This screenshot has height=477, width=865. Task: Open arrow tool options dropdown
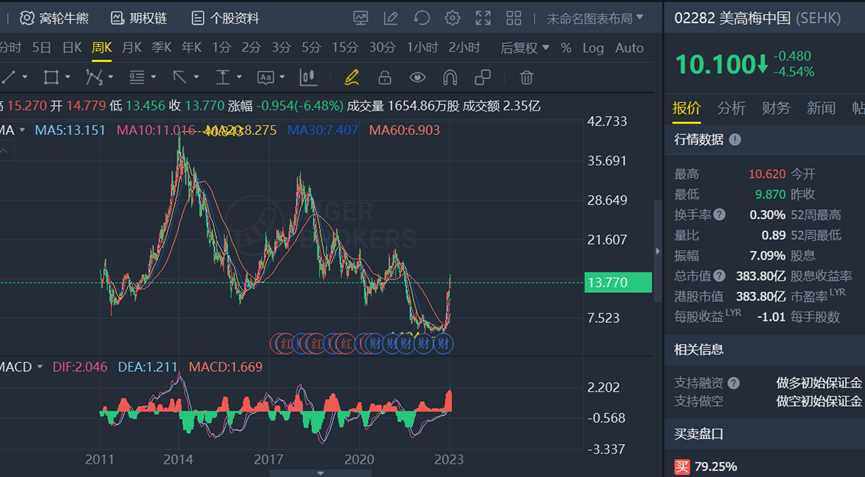point(196,77)
